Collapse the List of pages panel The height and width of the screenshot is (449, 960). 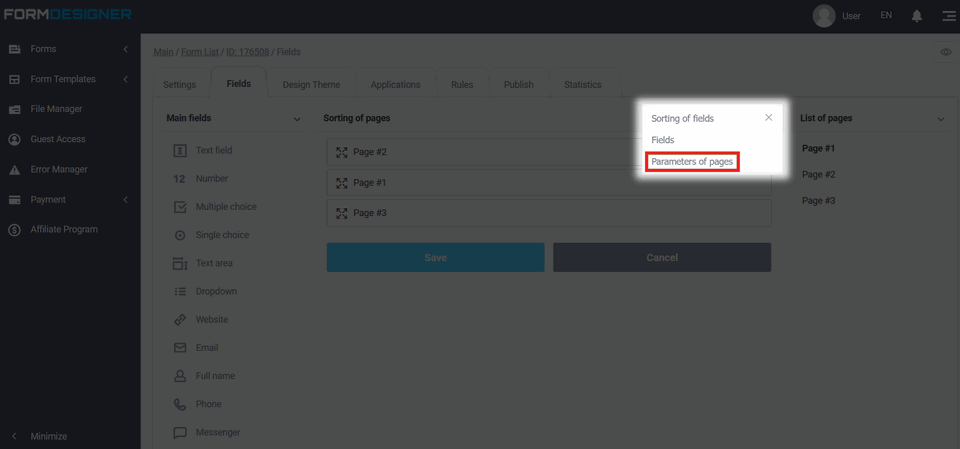tap(940, 119)
